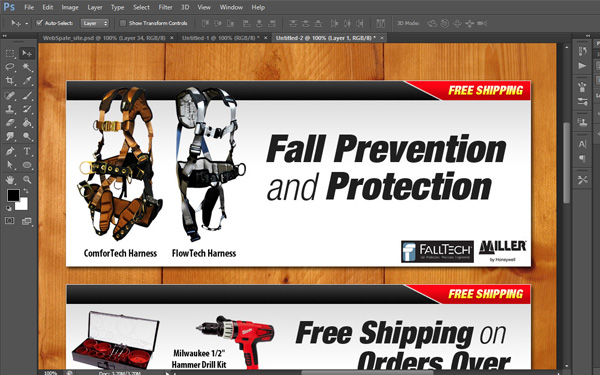Click the 3D Roll mode icon
Screen dimensions: 600x375
click(x=445, y=23)
